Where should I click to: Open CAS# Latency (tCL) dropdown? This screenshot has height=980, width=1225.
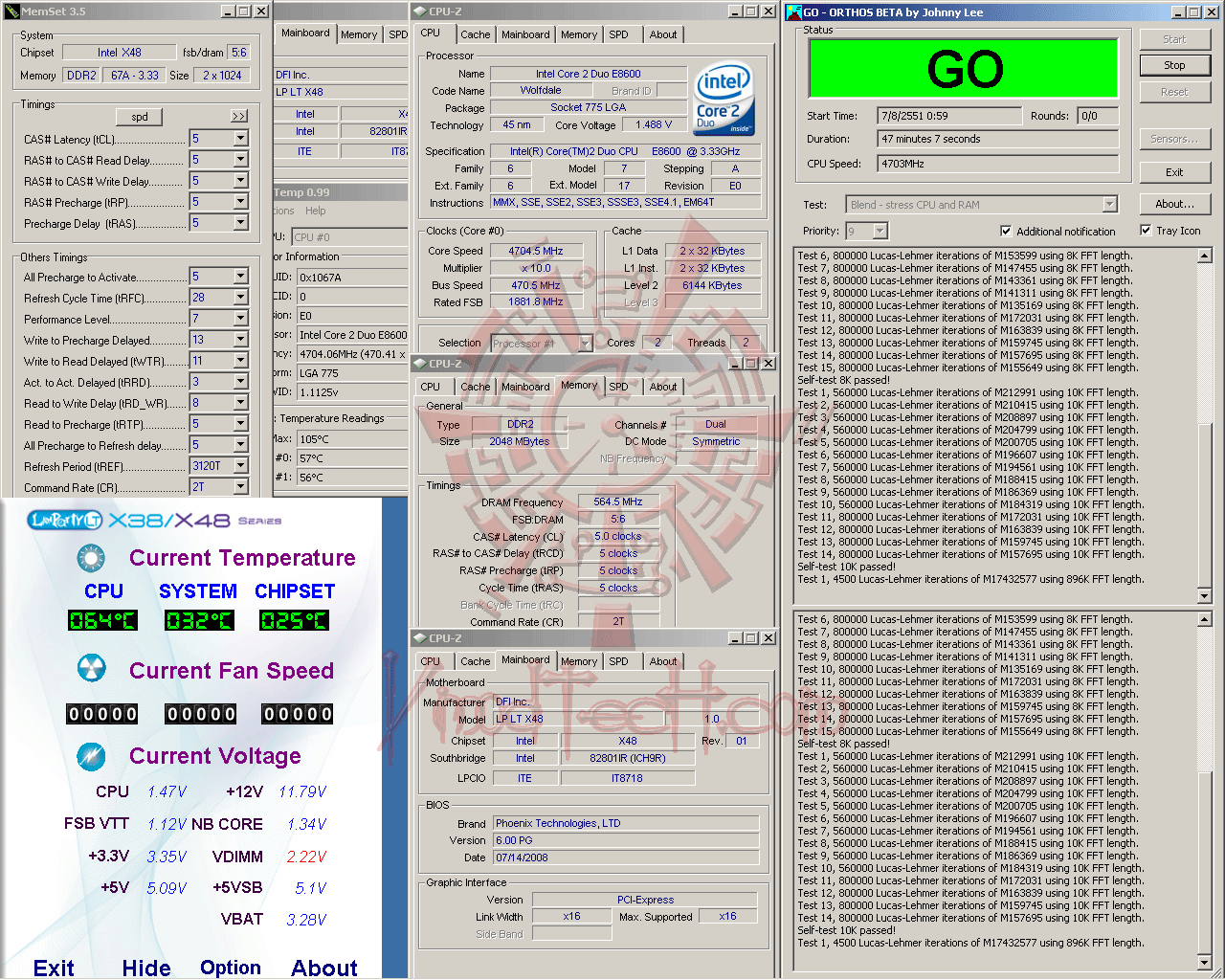[240, 139]
